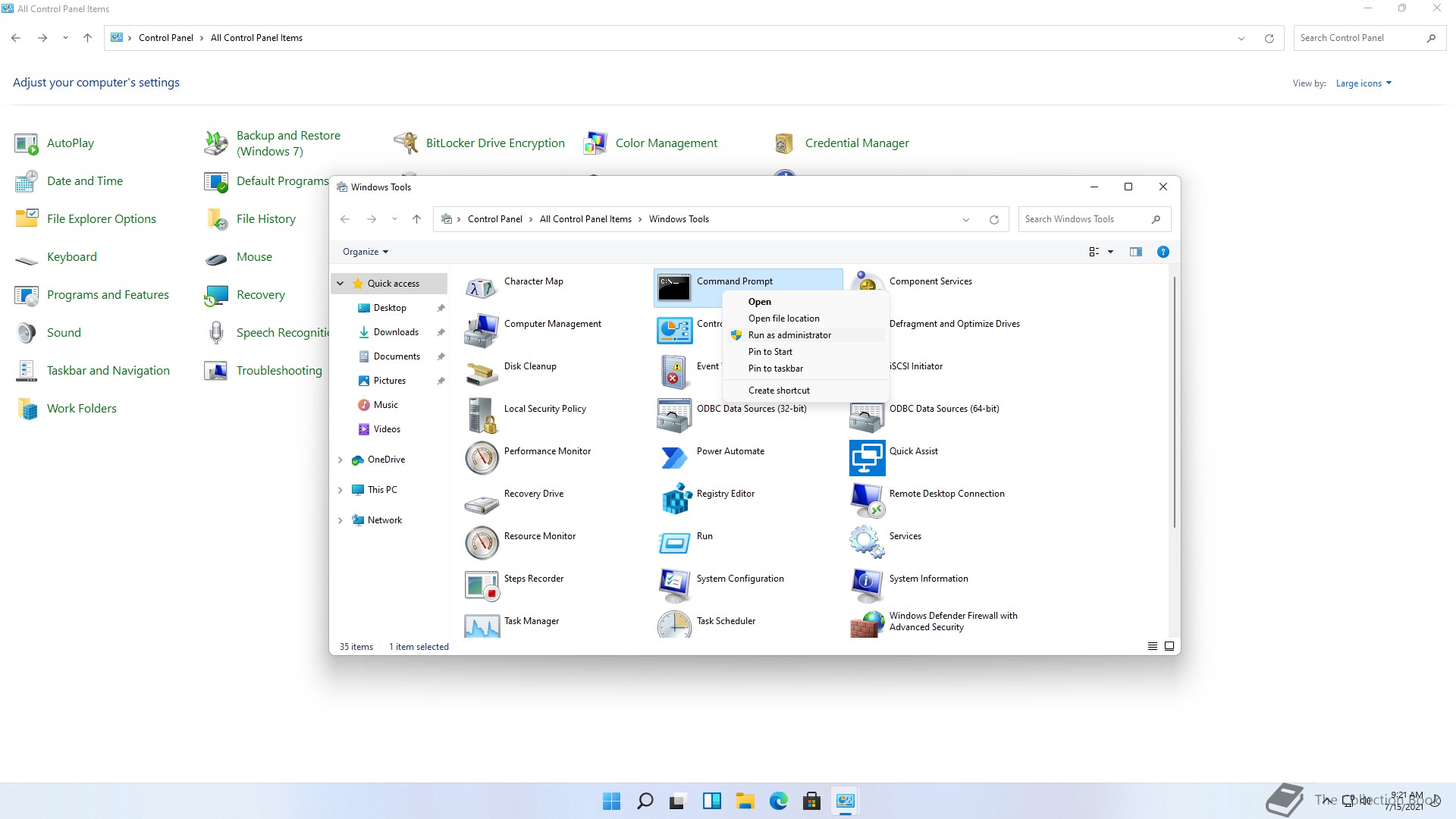This screenshot has width=1456, height=819.
Task: Open the Services icon
Action: [867, 543]
